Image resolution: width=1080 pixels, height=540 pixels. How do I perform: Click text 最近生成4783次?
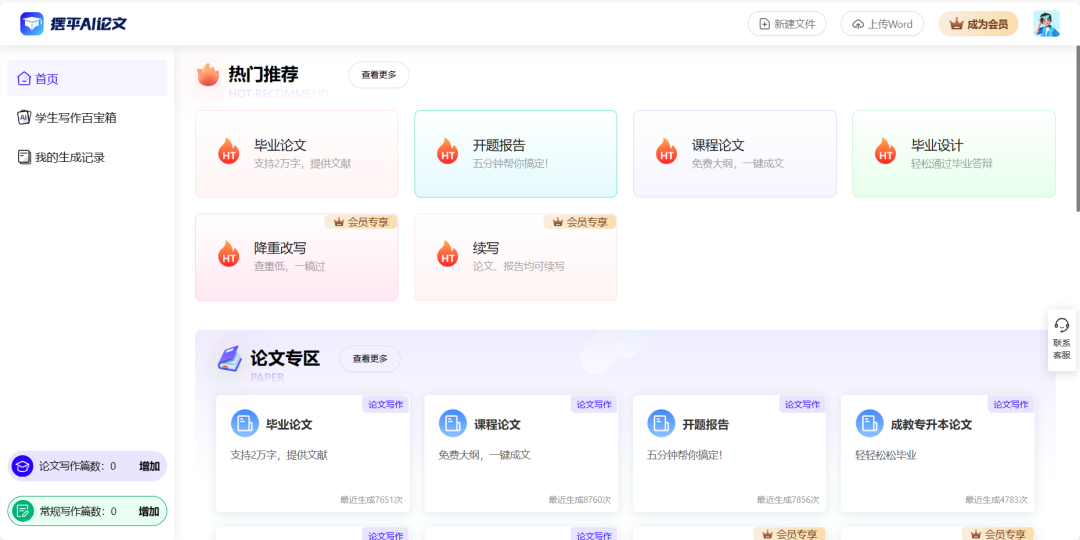click(x=996, y=499)
